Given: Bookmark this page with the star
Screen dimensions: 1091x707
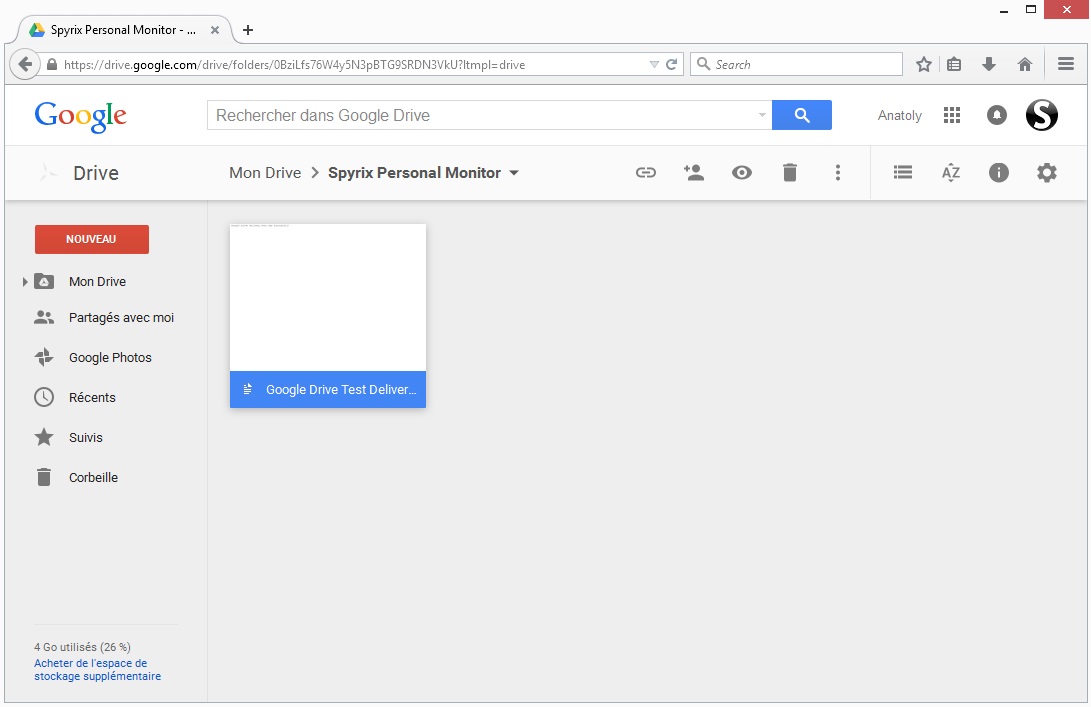Looking at the screenshot, I should [x=923, y=65].
